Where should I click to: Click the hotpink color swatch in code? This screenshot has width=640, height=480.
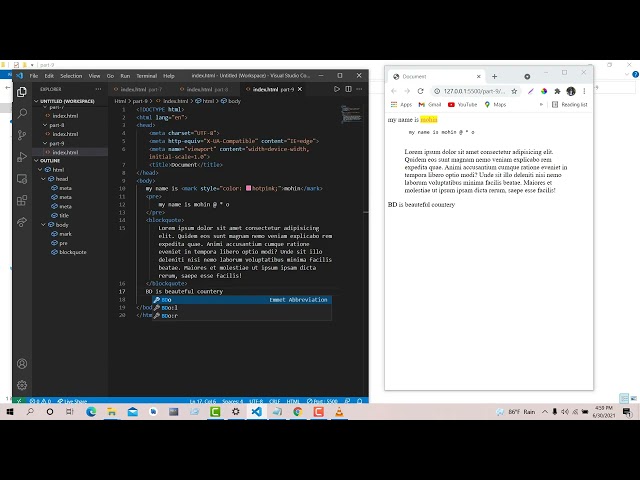248,188
